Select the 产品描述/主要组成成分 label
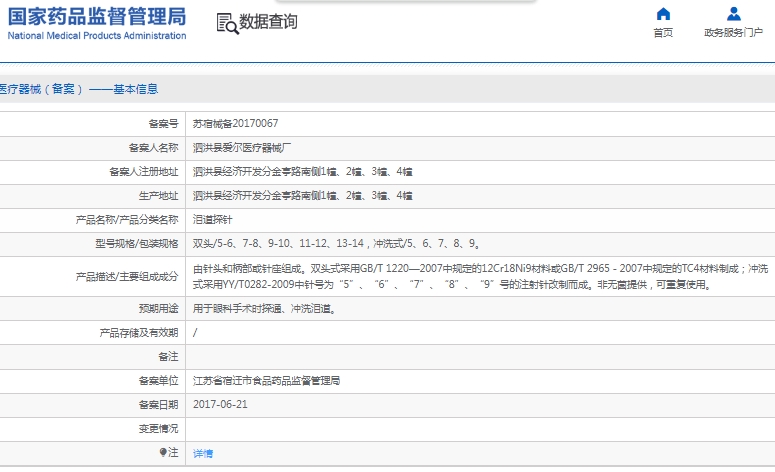The width and height of the screenshot is (775, 472). tap(127, 276)
